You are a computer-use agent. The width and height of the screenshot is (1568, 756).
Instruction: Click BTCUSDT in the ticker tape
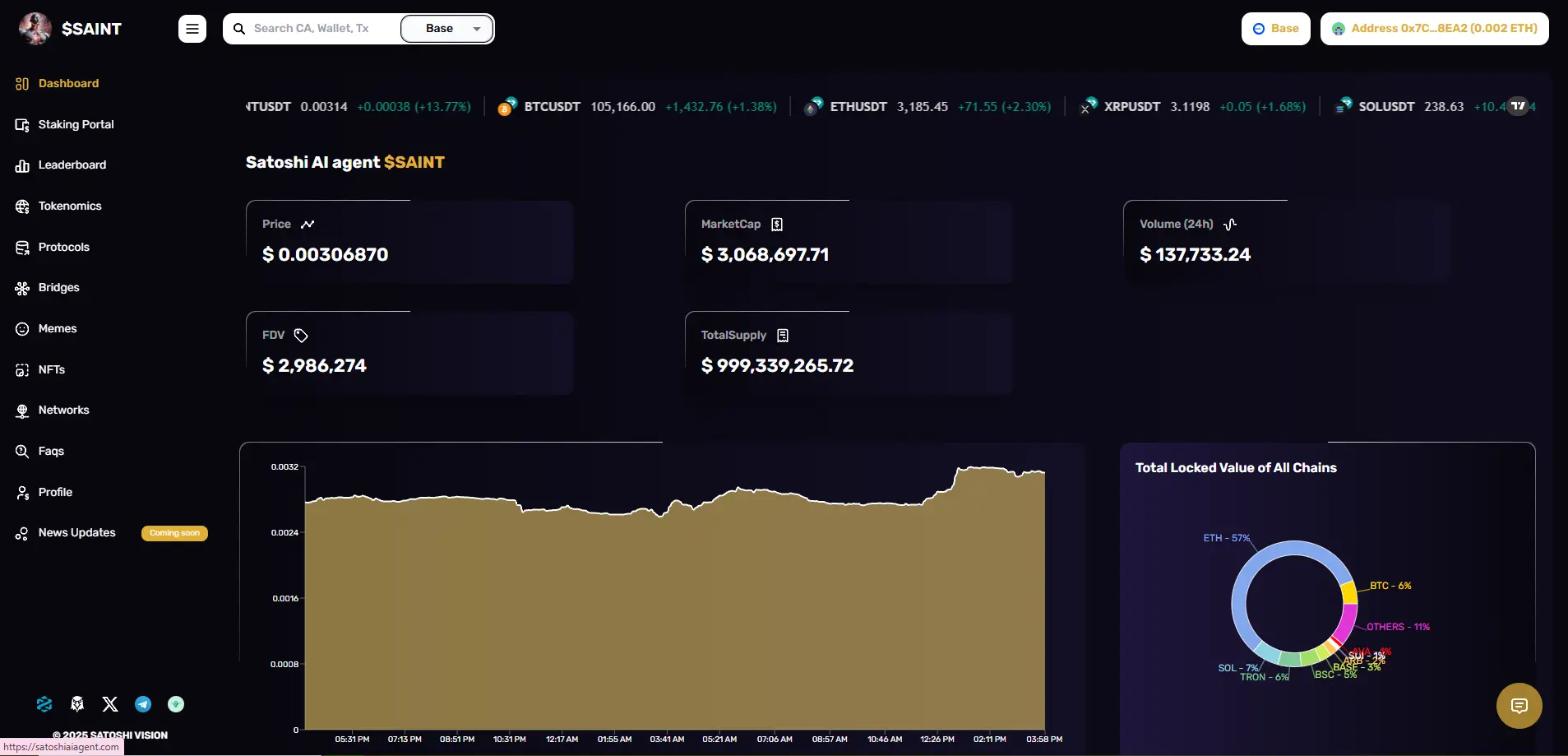coord(552,107)
